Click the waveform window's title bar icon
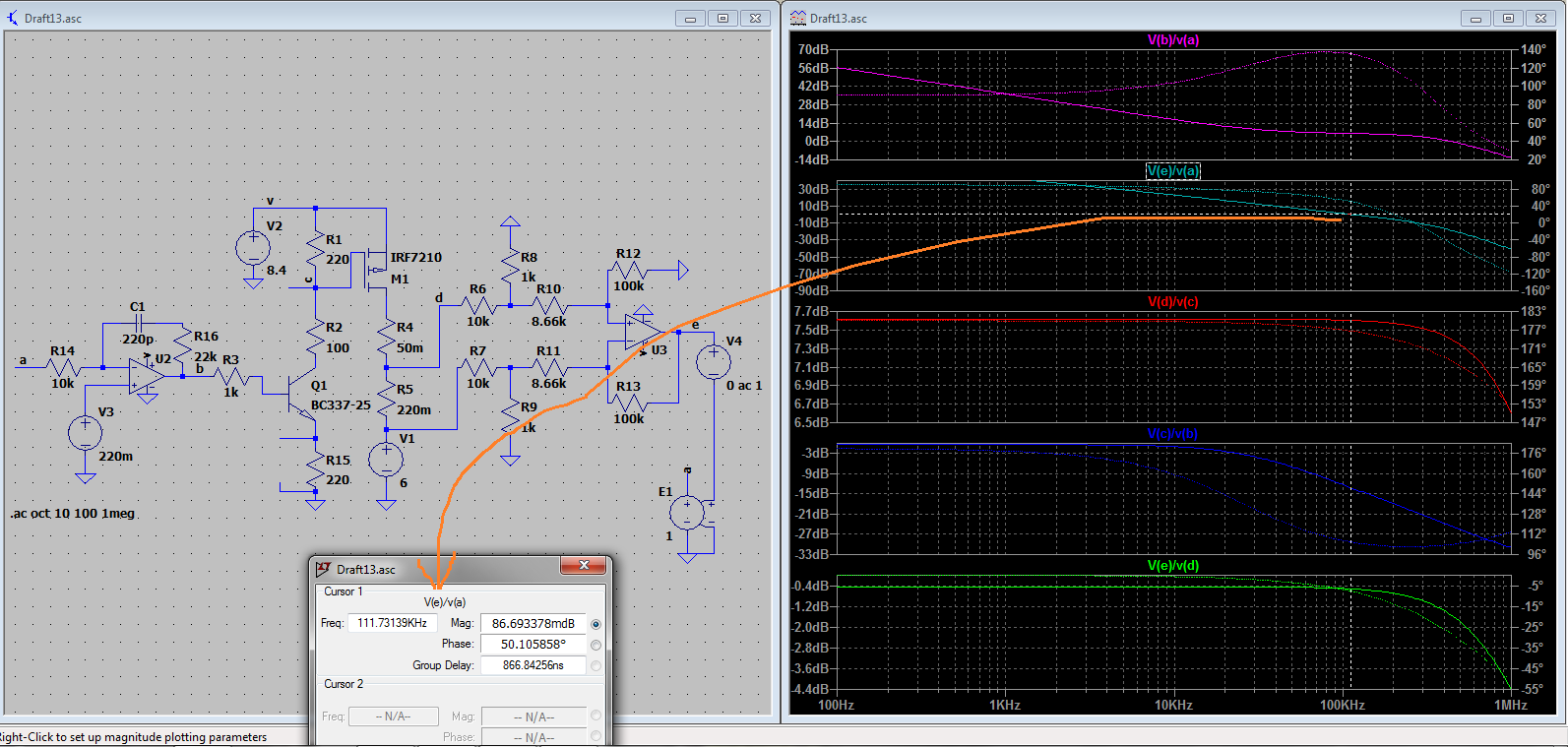Screen dimensions: 1568x747 pyautogui.click(x=798, y=18)
